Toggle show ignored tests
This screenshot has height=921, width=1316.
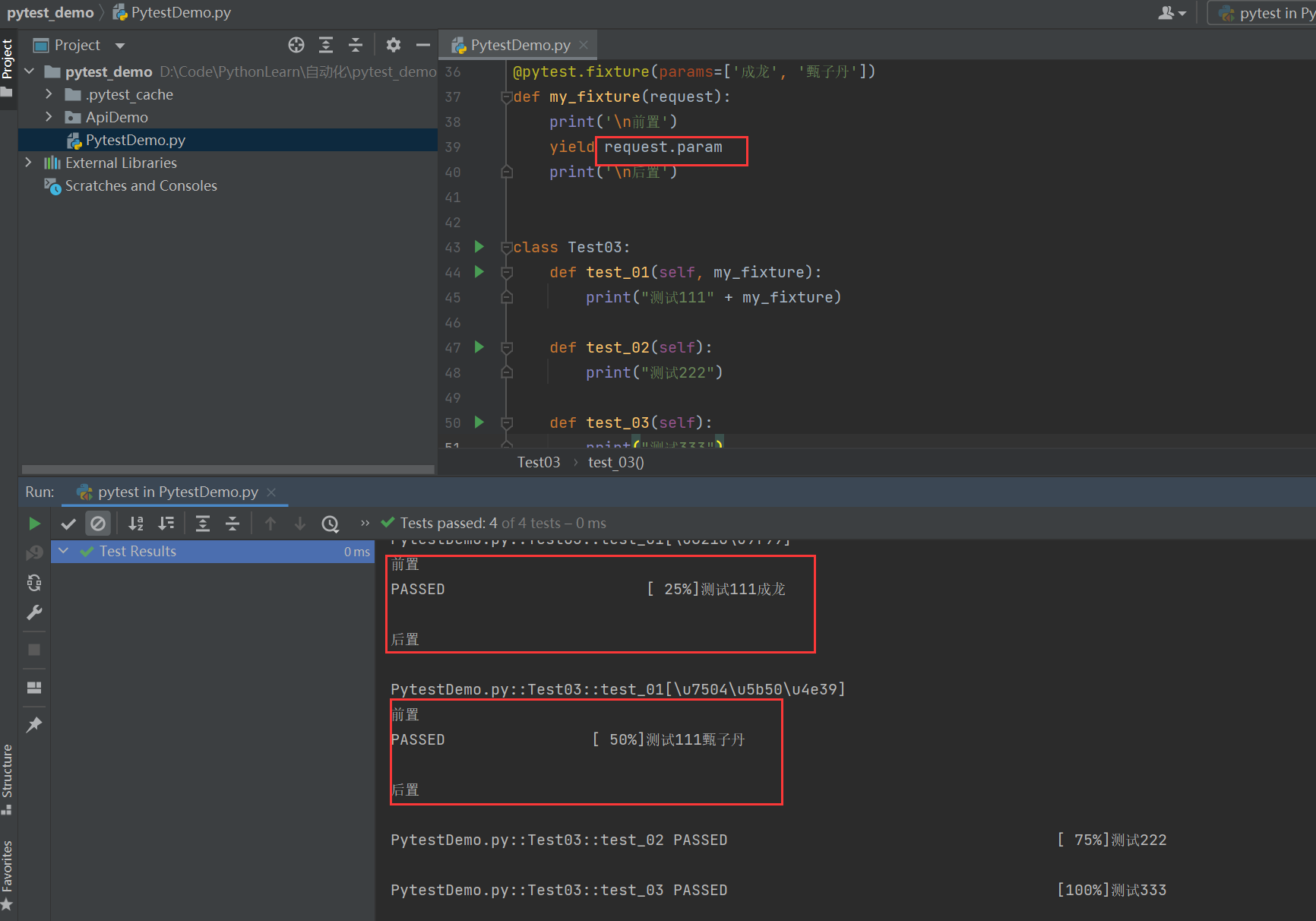pyautogui.click(x=98, y=523)
